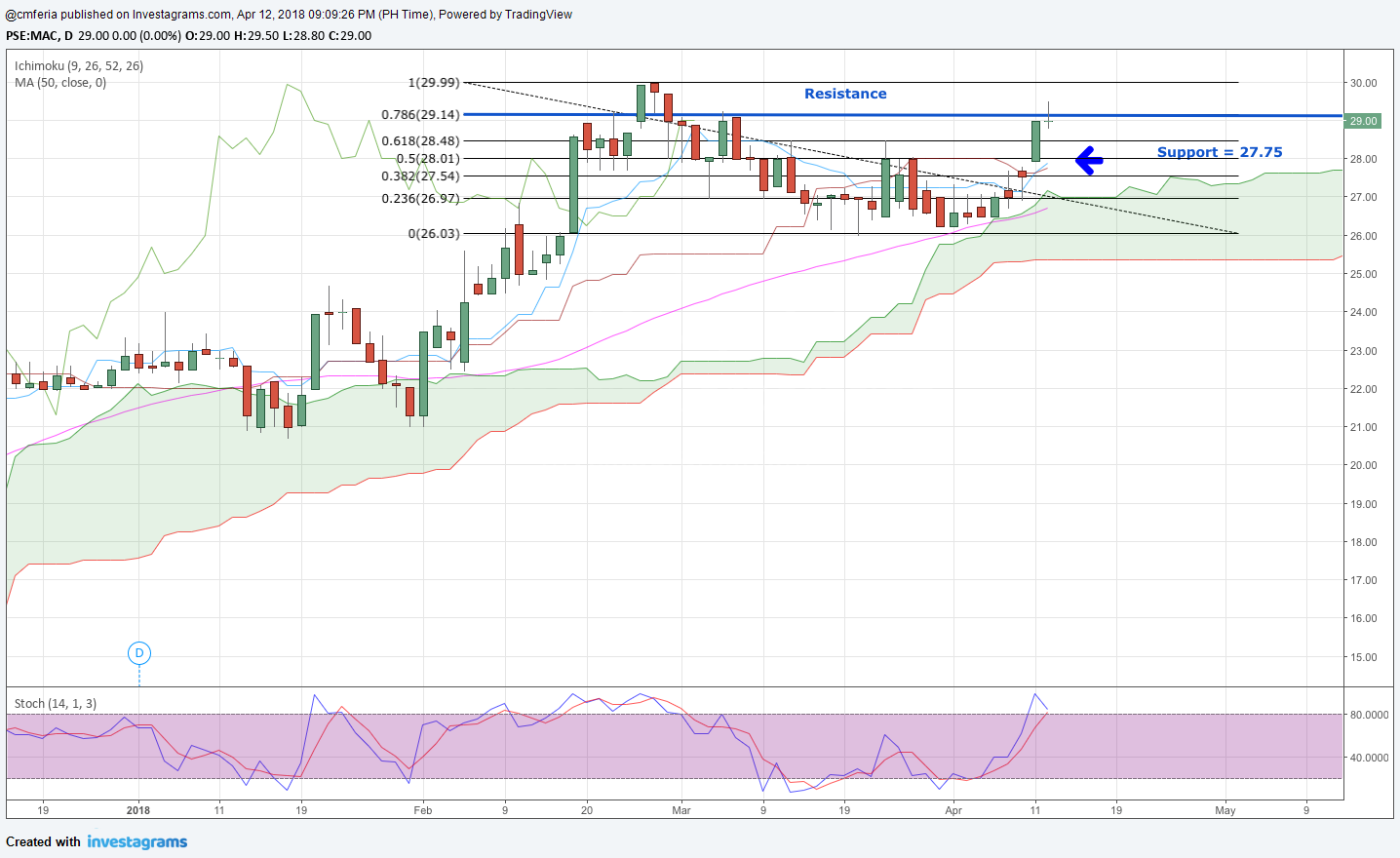Viewport: 1400px width, 858px height.
Task: Click the '@cmferia published on Investagrams.com' header
Action: pos(118,15)
